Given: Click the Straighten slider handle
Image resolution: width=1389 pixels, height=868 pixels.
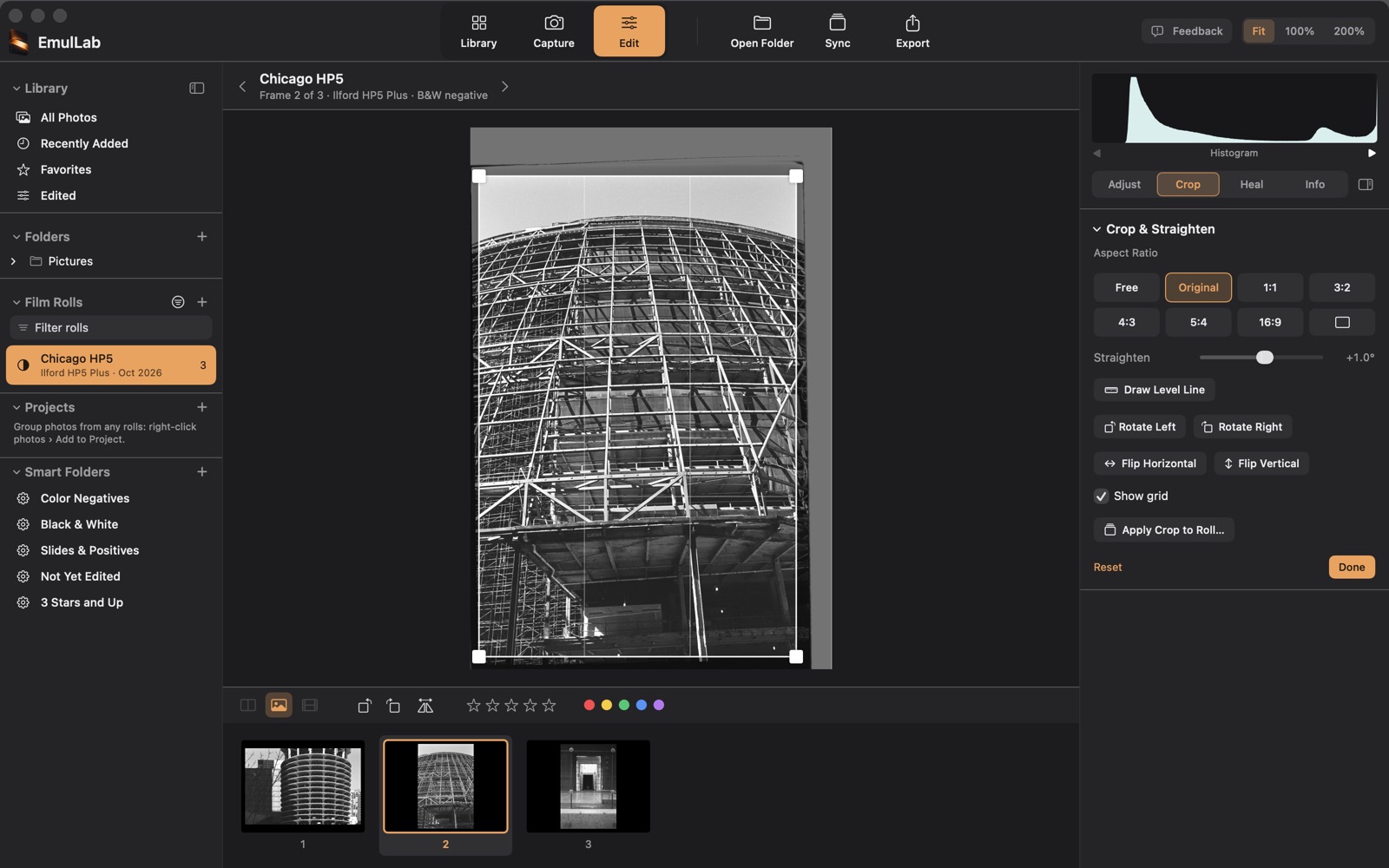Looking at the screenshot, I should click(1265, 358).
